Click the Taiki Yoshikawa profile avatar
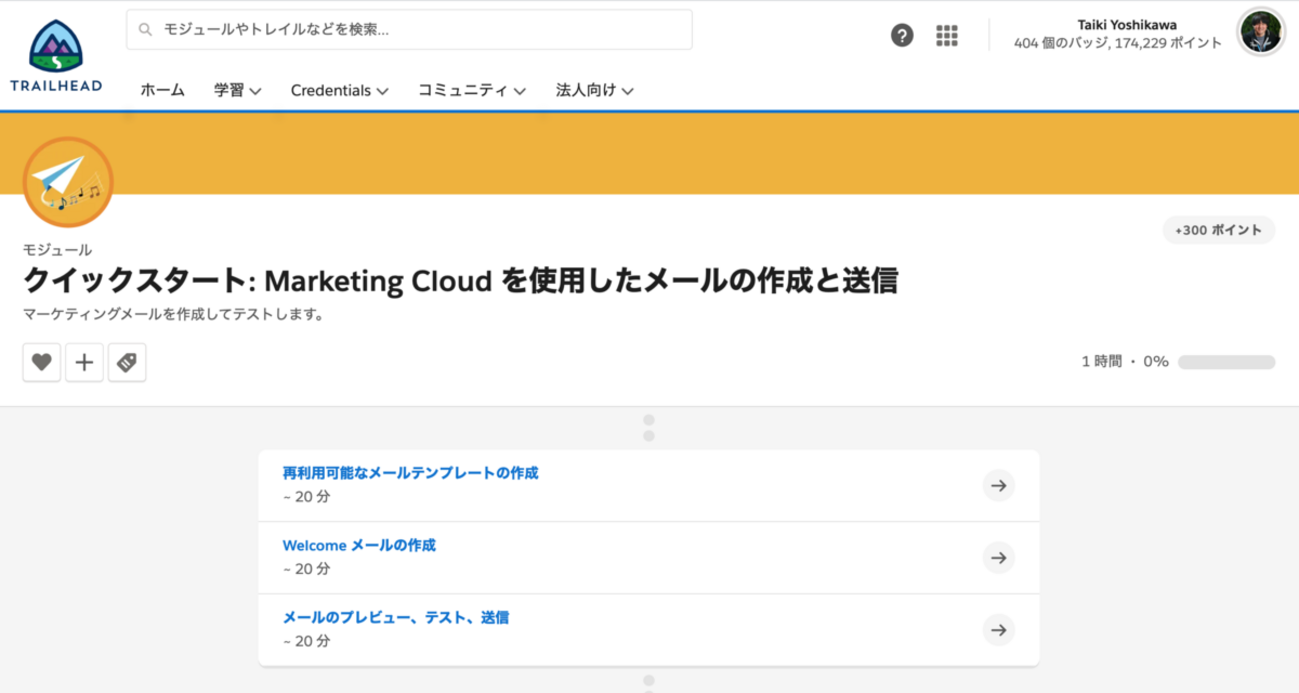The height and width of the screenshot is (693, 1299). pyautogui.click(x=1261, y=33)
